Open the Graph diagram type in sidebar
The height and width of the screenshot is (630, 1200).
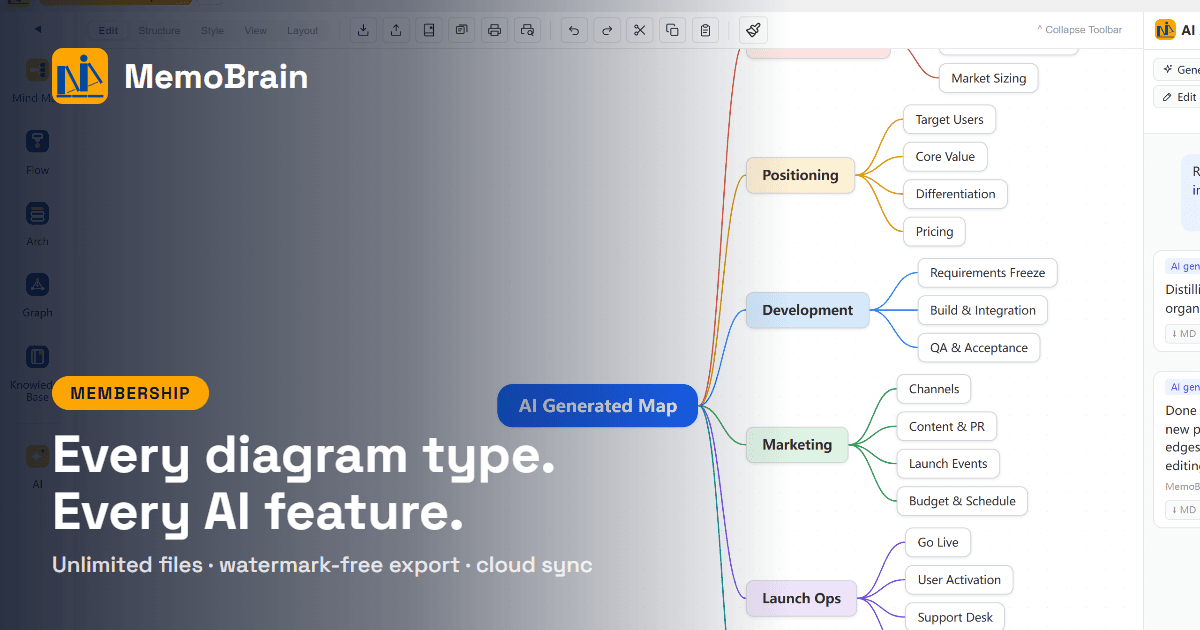(38, 295)
